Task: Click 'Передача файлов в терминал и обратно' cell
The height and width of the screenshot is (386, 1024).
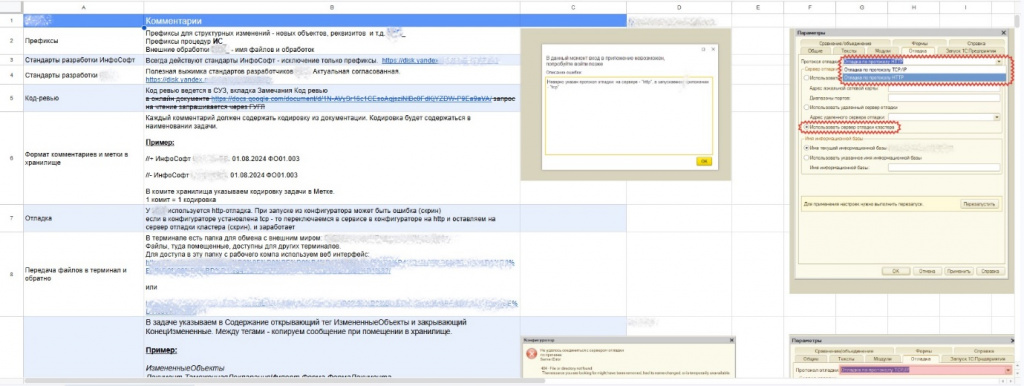Action: coord(84,274)
